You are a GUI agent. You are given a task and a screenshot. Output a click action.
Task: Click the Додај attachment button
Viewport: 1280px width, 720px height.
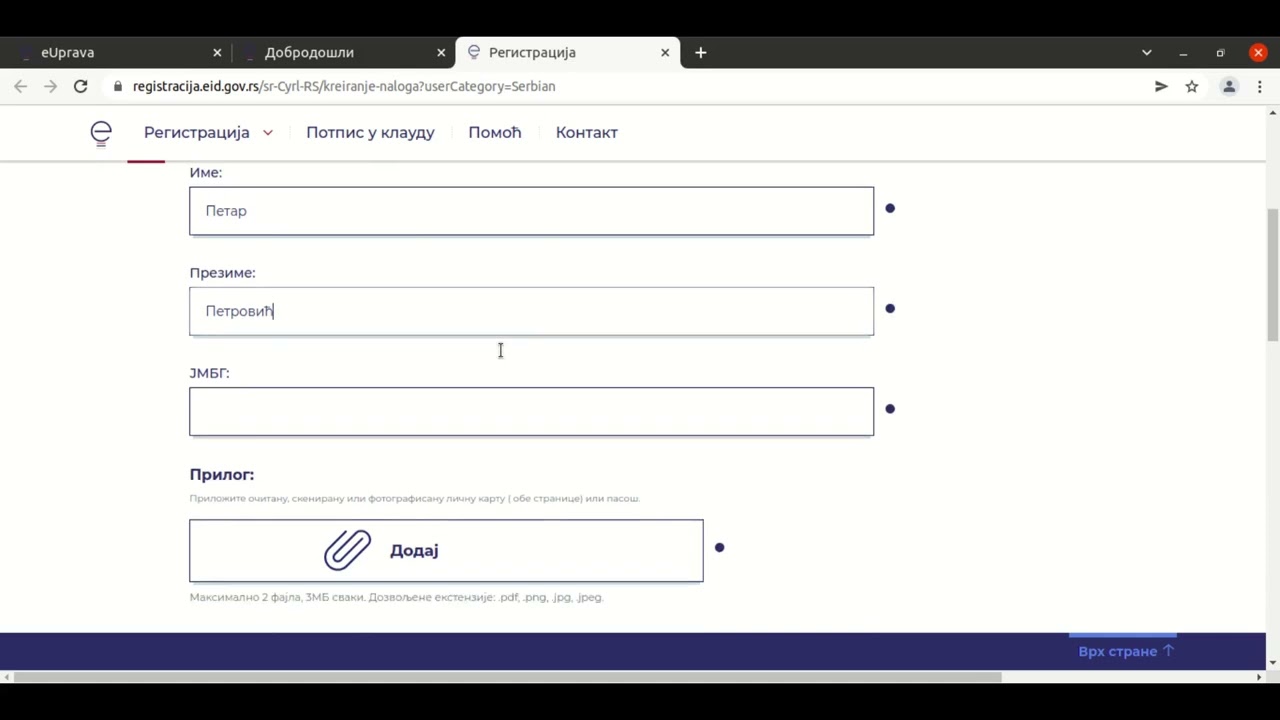[x=446, y=550]
